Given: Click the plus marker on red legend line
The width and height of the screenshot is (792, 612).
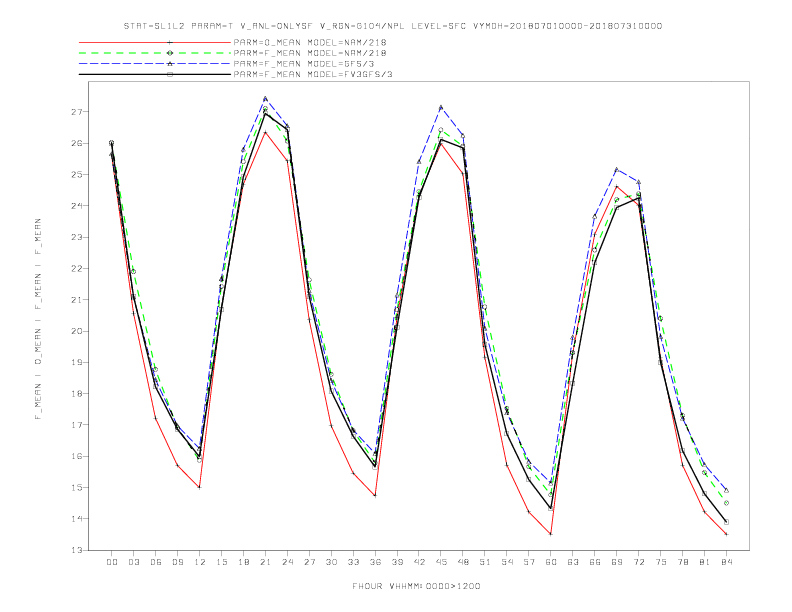Looking at the screenshot, I should 170,42.
